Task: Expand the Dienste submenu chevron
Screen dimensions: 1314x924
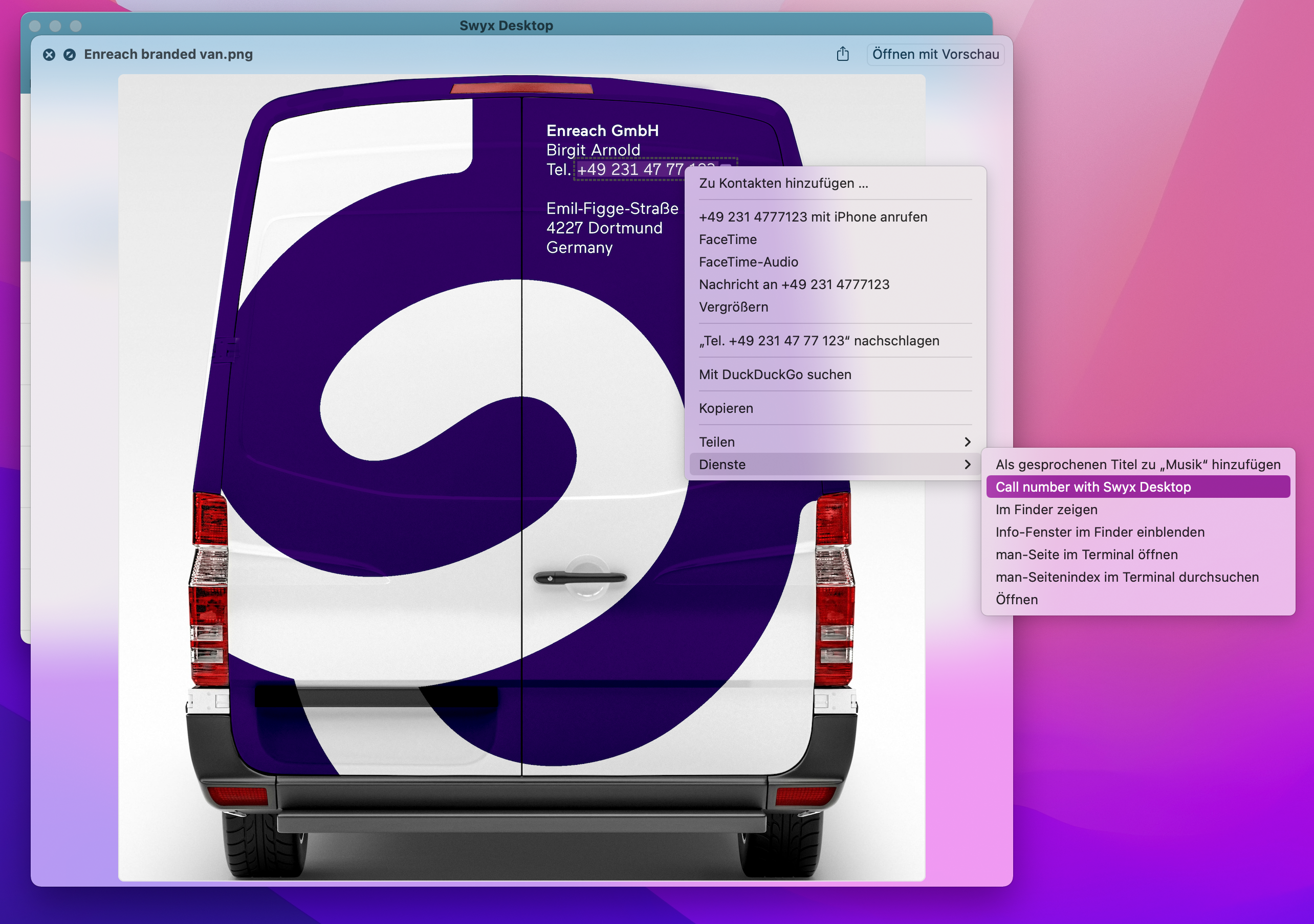Action: 967,465
